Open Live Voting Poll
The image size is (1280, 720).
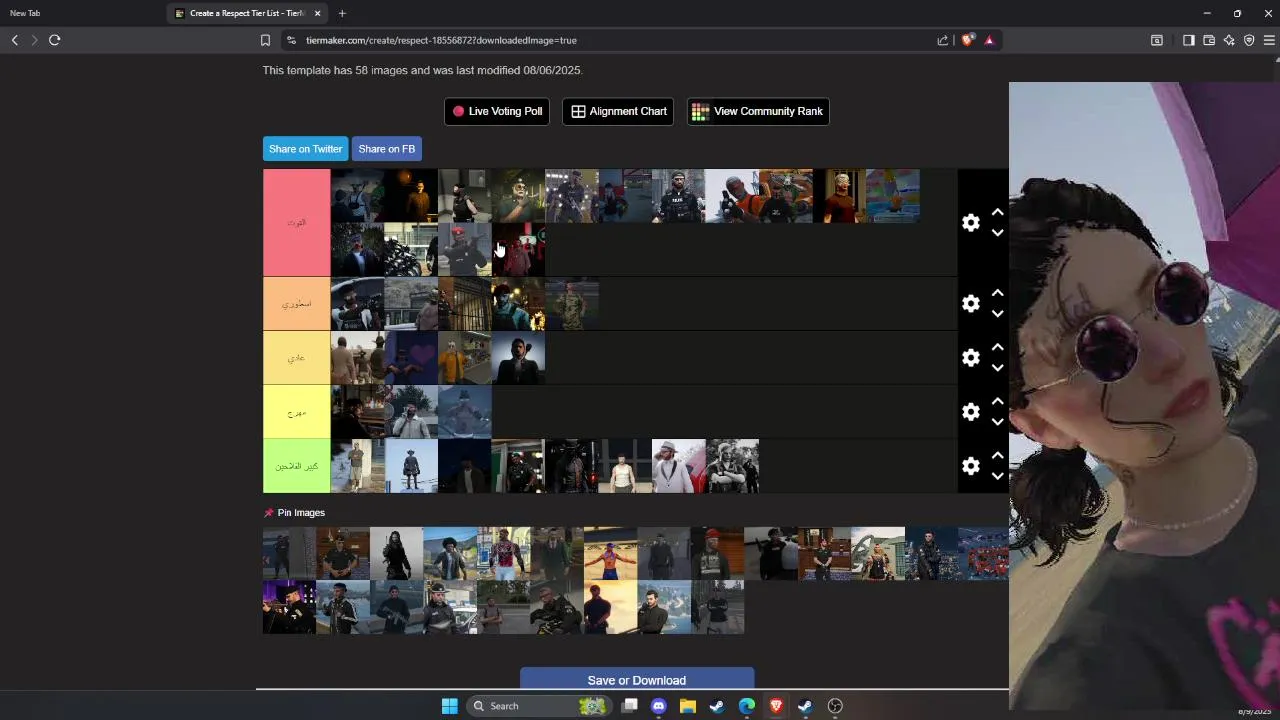497,111
